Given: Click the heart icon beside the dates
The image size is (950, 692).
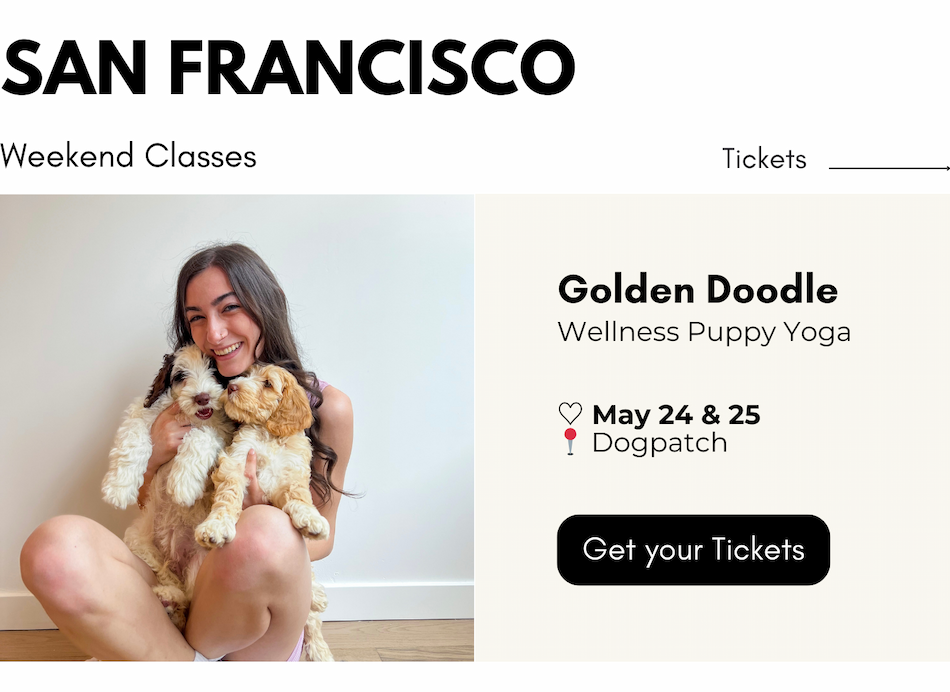Looking at the screenshot, I should [x=570, y=414].
